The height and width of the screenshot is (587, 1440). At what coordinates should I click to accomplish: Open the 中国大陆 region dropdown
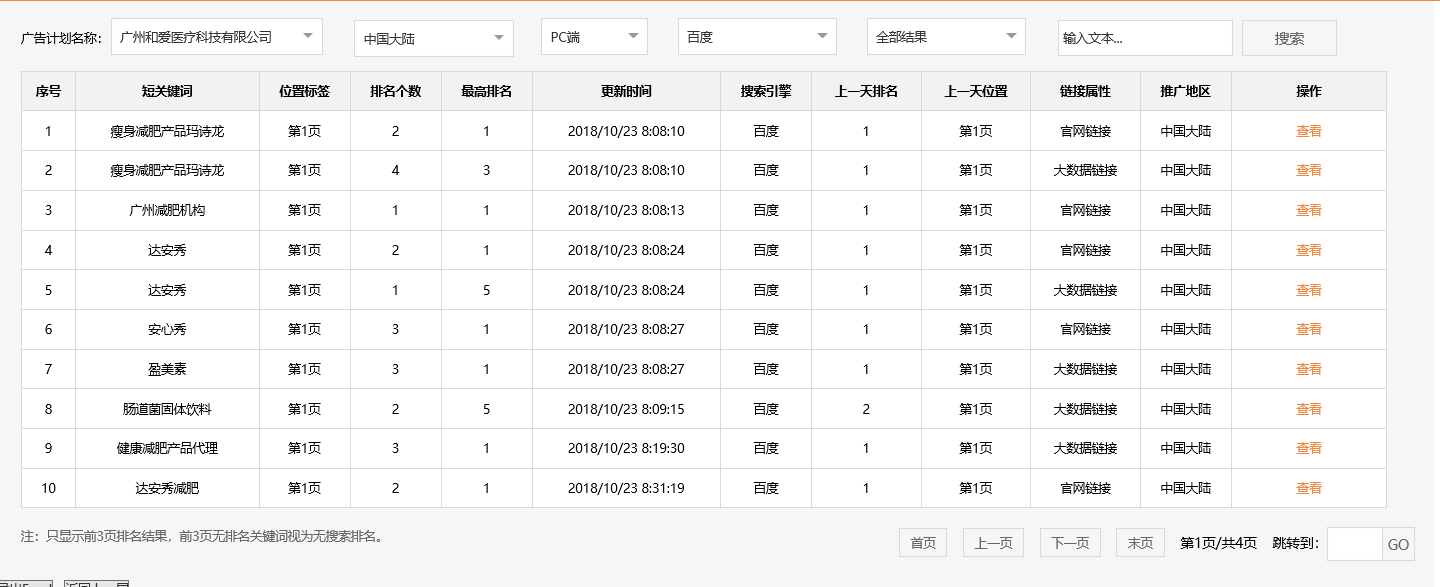tap(432, 36)
